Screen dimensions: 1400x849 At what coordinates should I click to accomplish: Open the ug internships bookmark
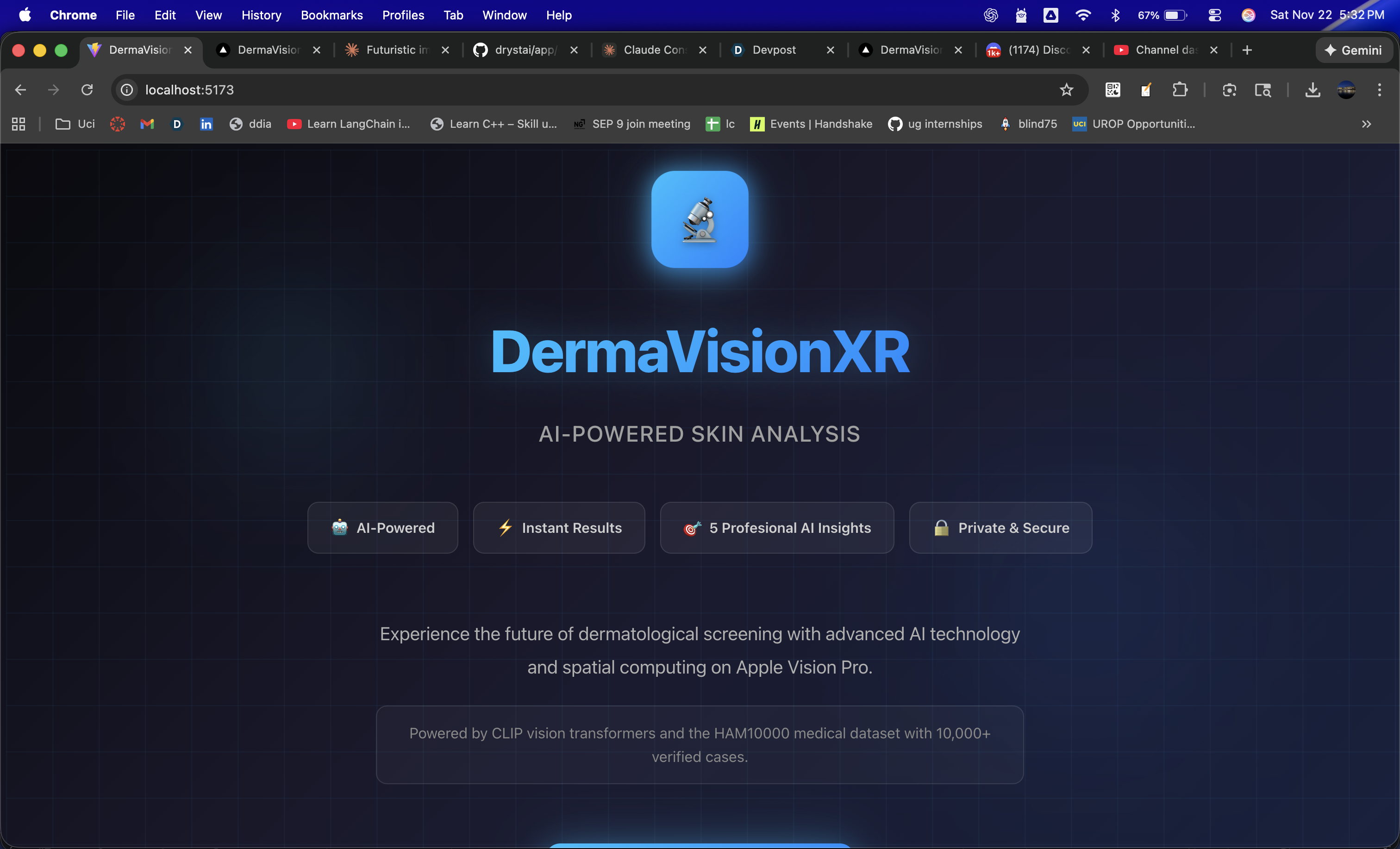(x=935, y=124)
